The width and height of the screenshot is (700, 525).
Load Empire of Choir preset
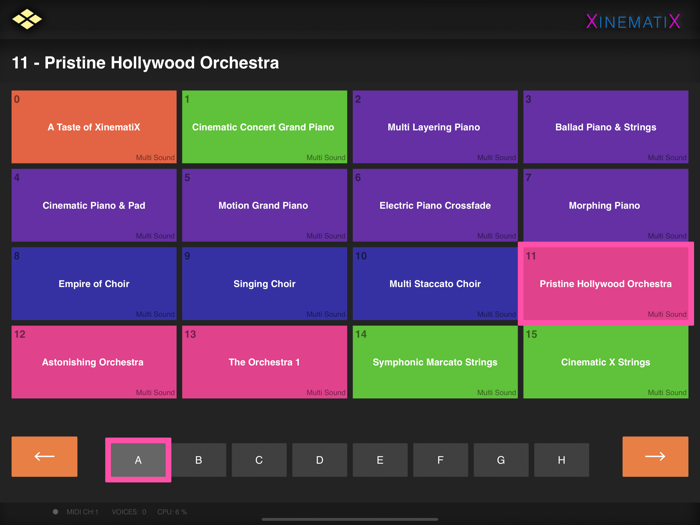pyautogui.click(x=94, y=283)
